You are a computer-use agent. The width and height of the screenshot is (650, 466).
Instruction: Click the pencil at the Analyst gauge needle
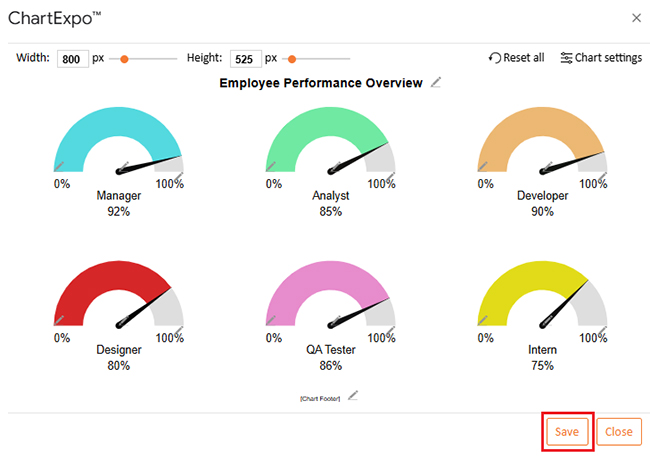(x=336, y=166)
